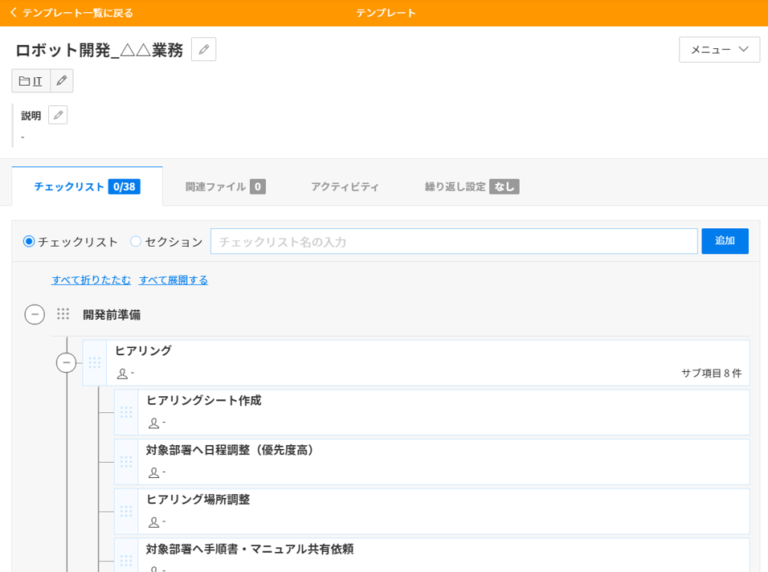Click the drag handle for 対象部署へ日程調整（優先度高）
The image size is (768, 572).
click(x=126, y=461)
